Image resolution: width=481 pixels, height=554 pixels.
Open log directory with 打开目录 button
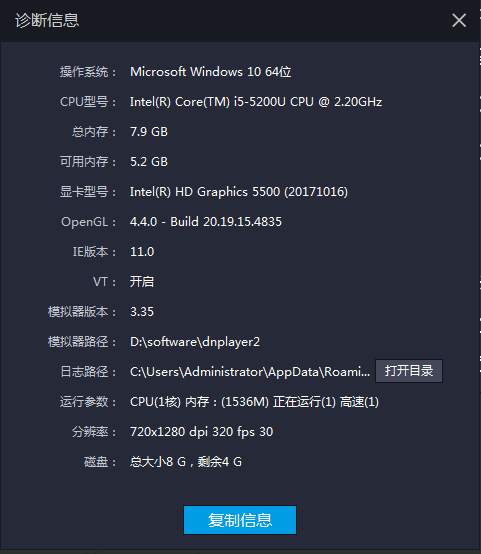(x=409, y=371)
